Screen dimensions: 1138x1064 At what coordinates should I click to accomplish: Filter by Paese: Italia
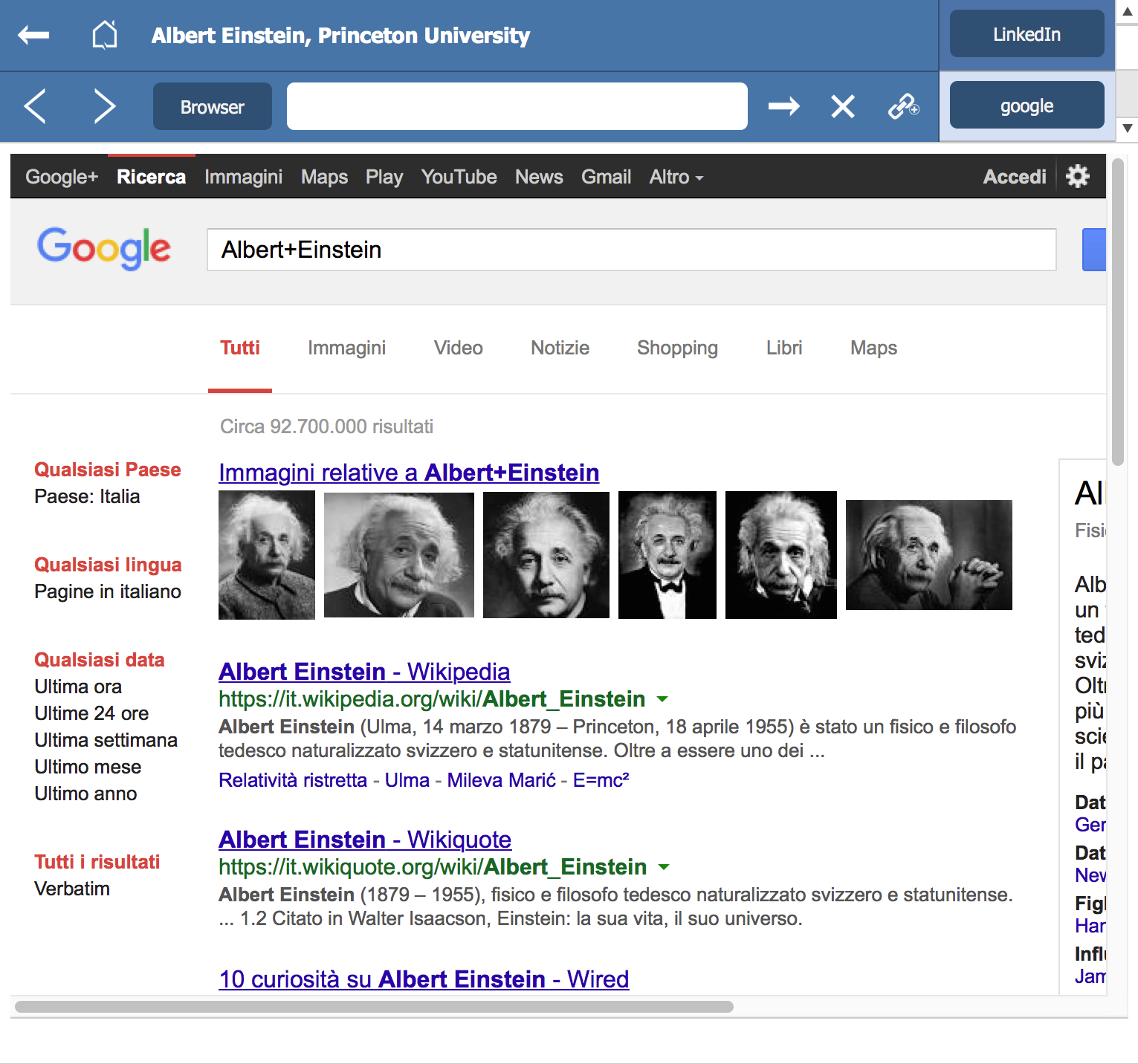pos(87,496)
